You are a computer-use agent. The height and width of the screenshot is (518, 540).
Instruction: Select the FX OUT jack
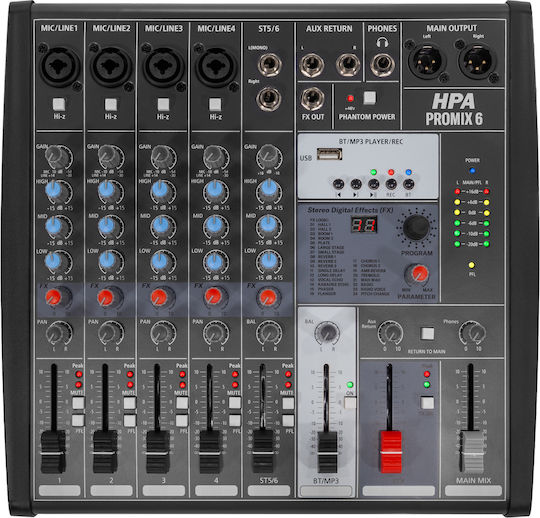313,99
